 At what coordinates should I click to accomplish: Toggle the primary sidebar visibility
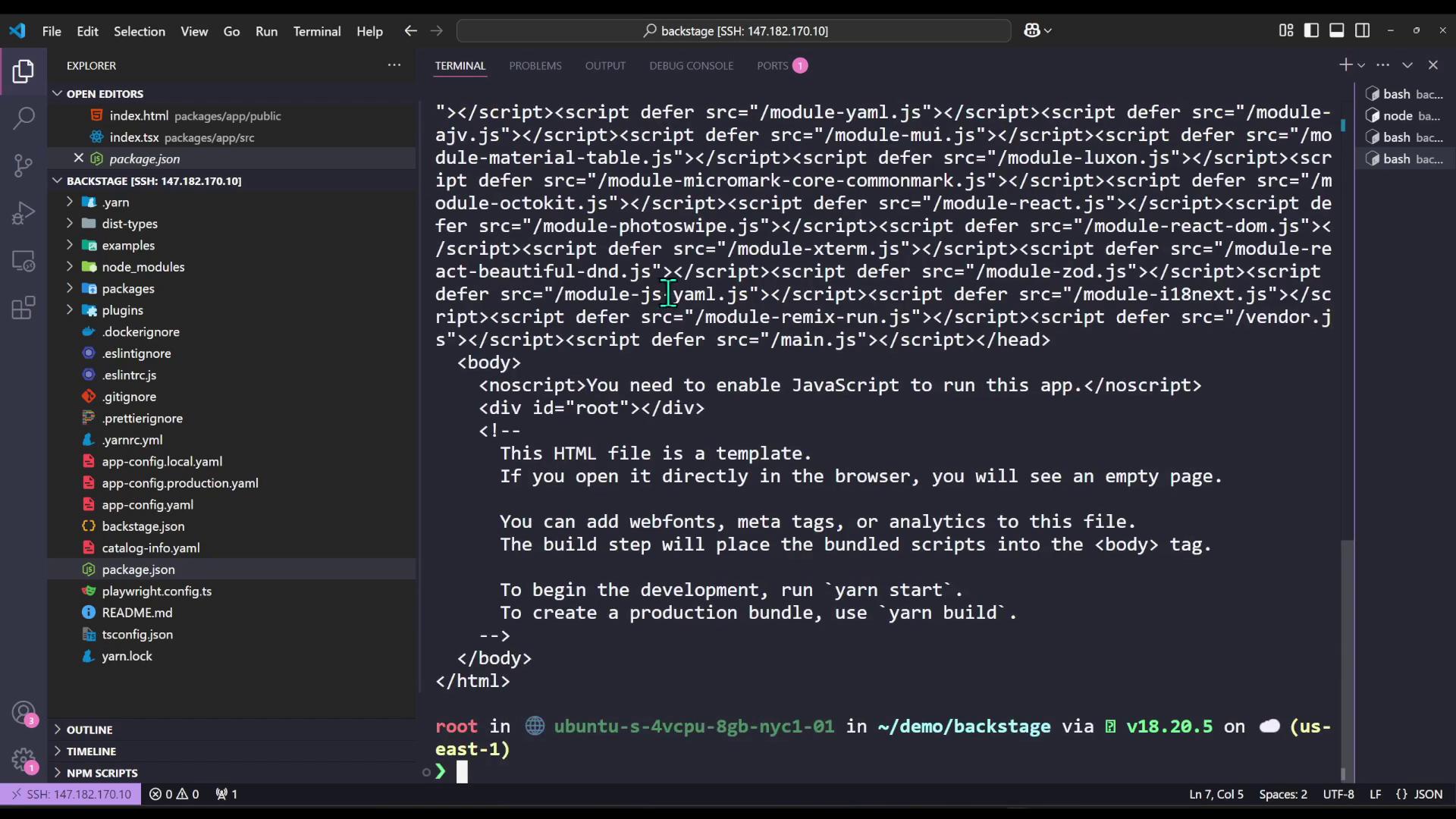pos(1311,30)
